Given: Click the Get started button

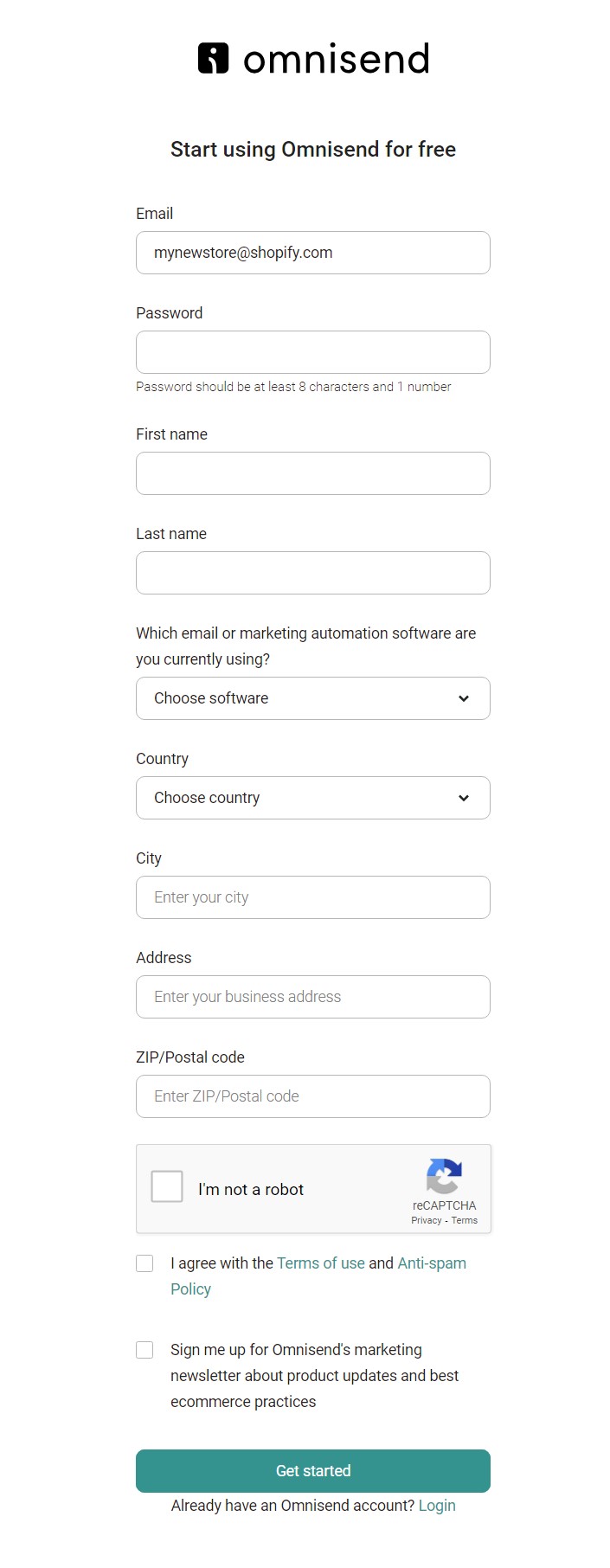Looking at the screenshot, I should 312,1470.
